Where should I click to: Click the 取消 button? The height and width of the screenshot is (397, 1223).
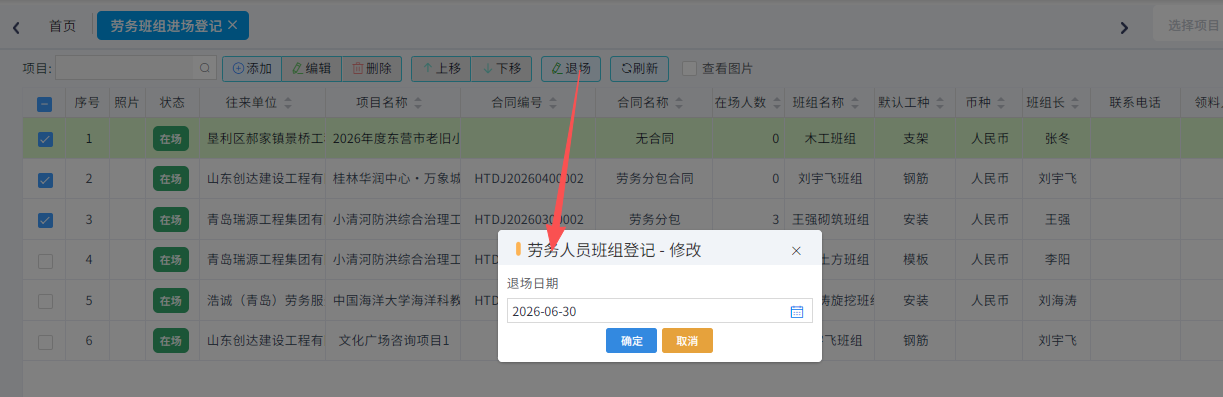coord(687,341)
